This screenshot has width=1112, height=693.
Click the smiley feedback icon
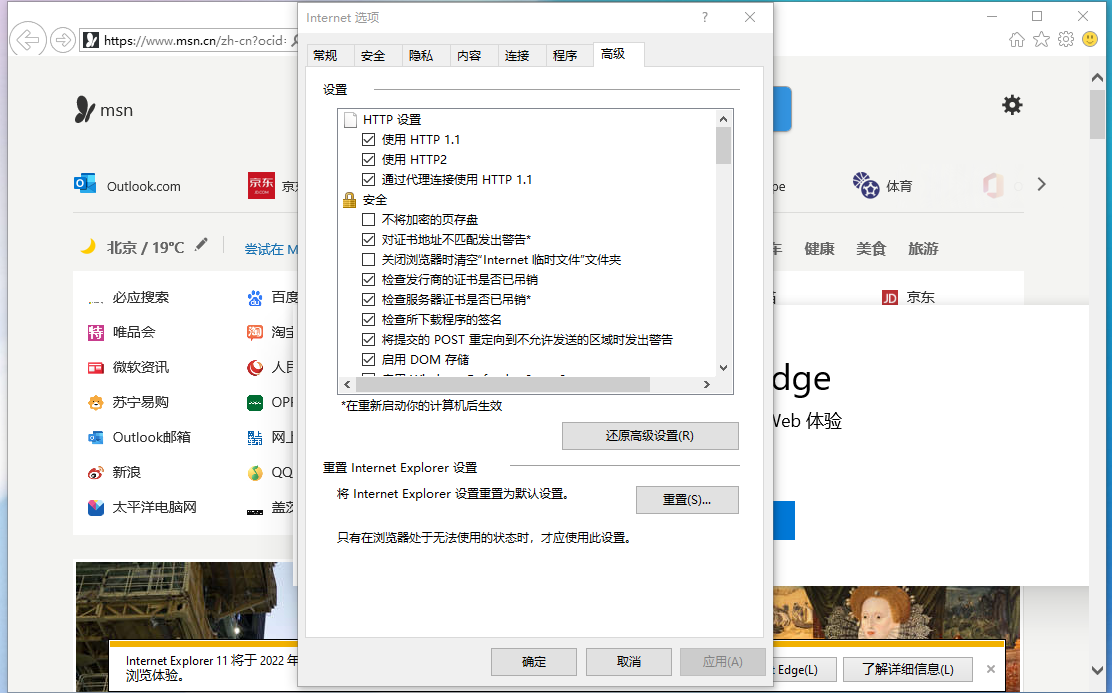pyautogui.click(x=1090, y=40)
